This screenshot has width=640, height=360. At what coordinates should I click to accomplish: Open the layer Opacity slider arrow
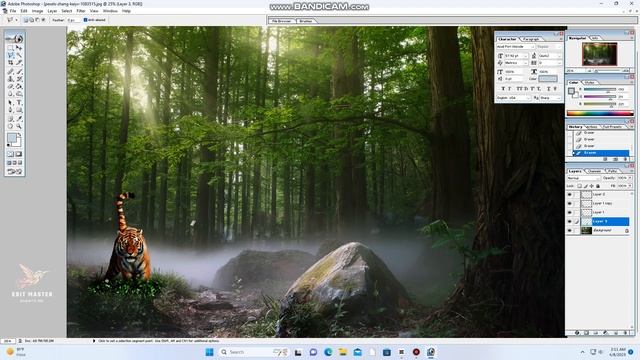pyautogui.click(x=631, y=178)
